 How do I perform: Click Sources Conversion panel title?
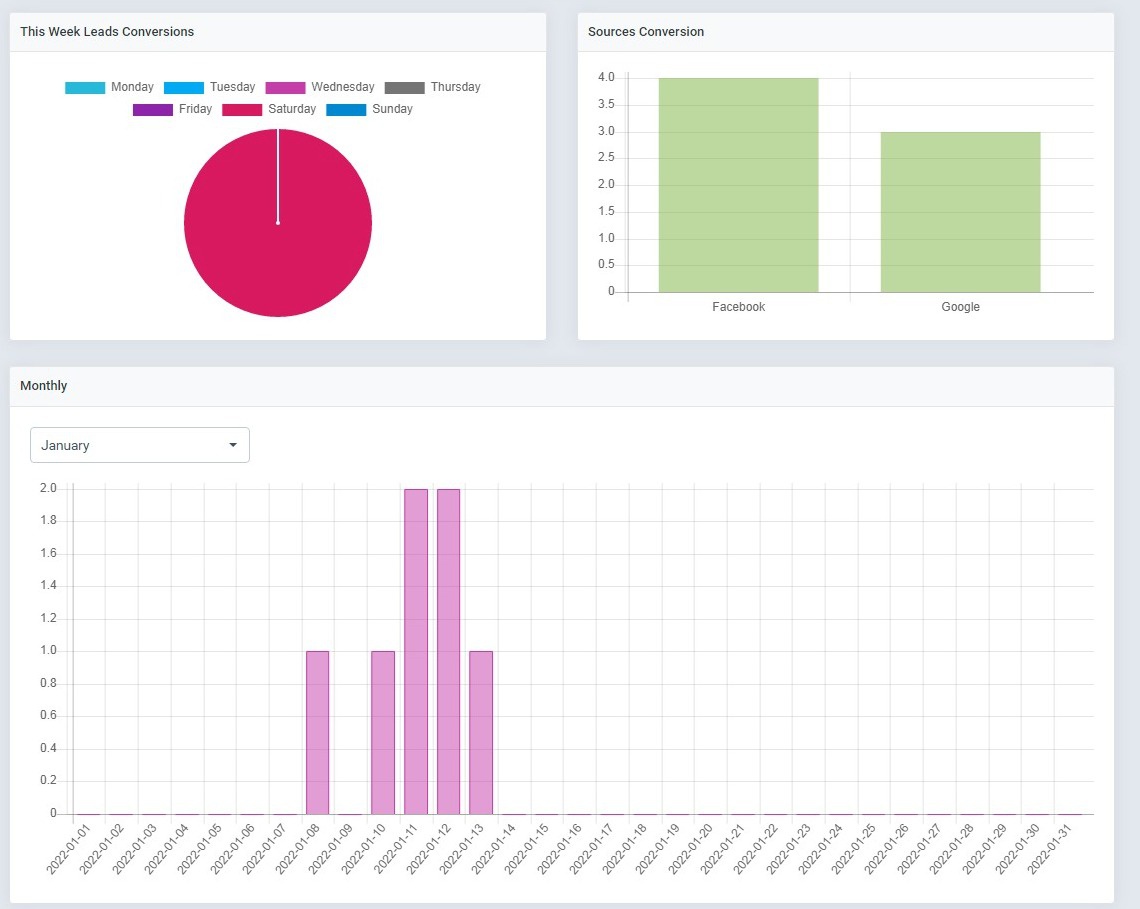coord(646,32)
